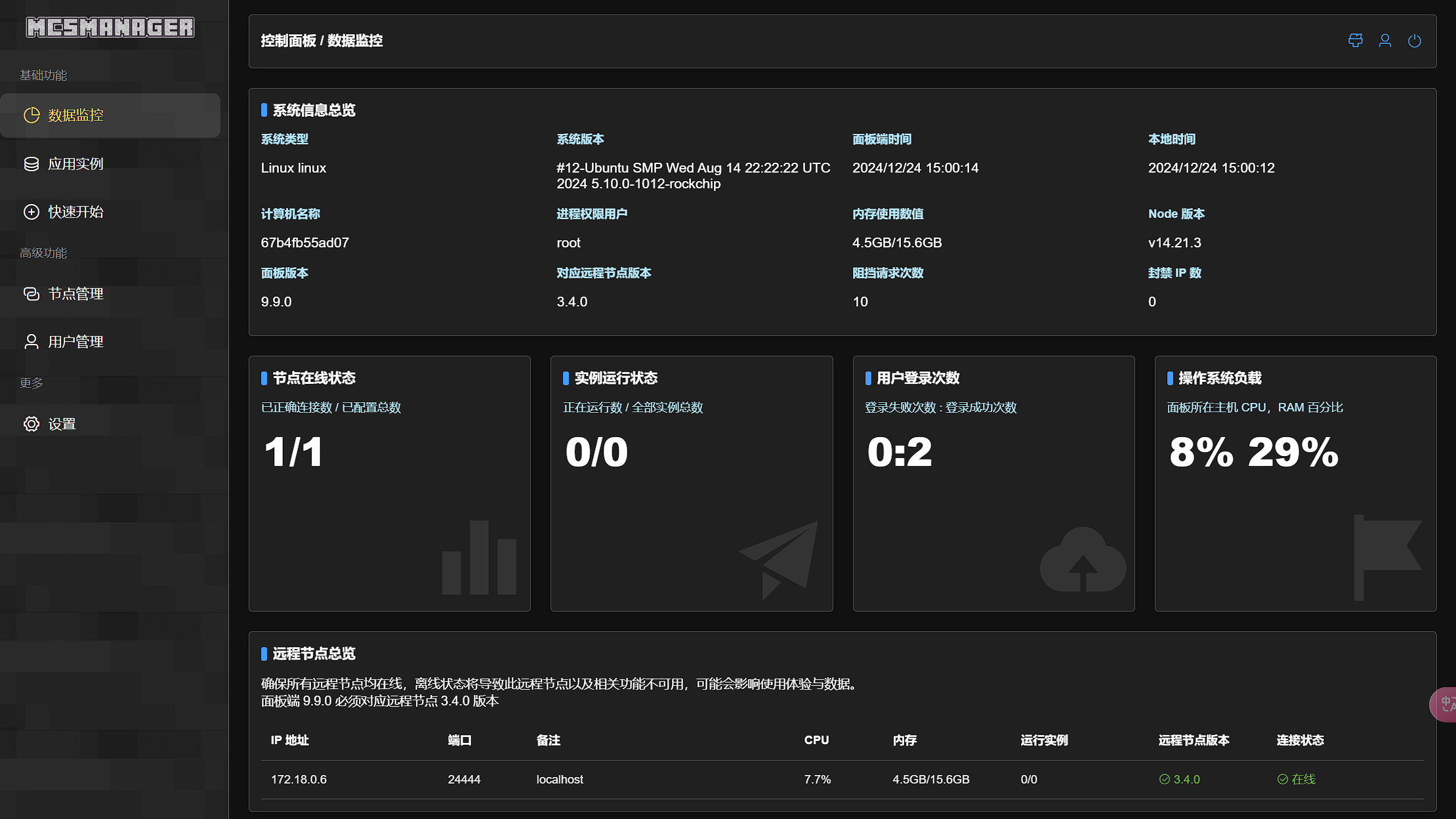This screenshot has height=819, width=1456.
Task: Click the database icon beside 应用实例
Action: [31, 164]
